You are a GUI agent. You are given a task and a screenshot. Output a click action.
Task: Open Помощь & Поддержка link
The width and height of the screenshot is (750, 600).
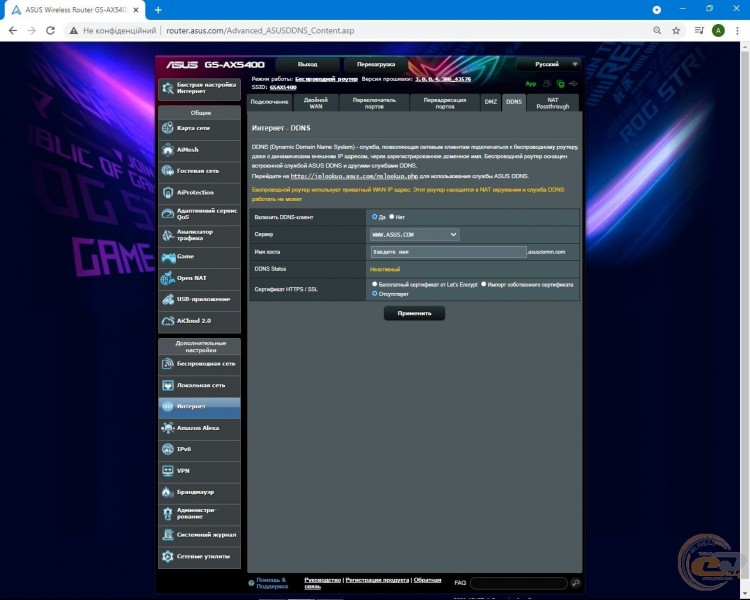[x=272, y=583]
